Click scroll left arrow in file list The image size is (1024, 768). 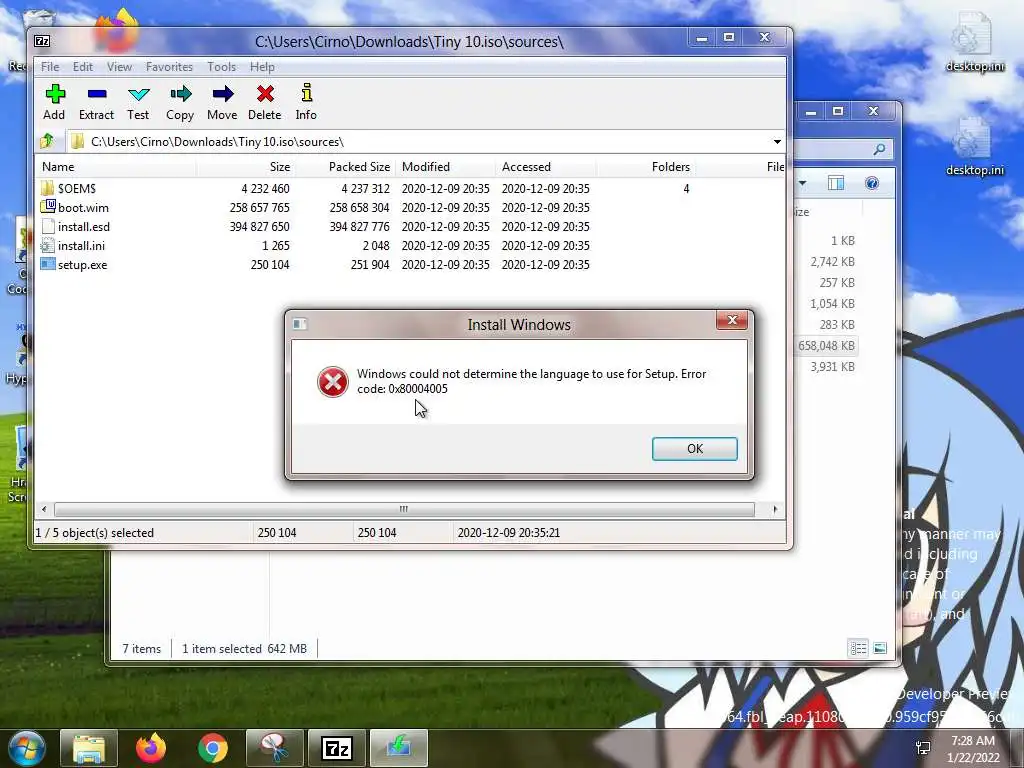(x=44, y=509)
